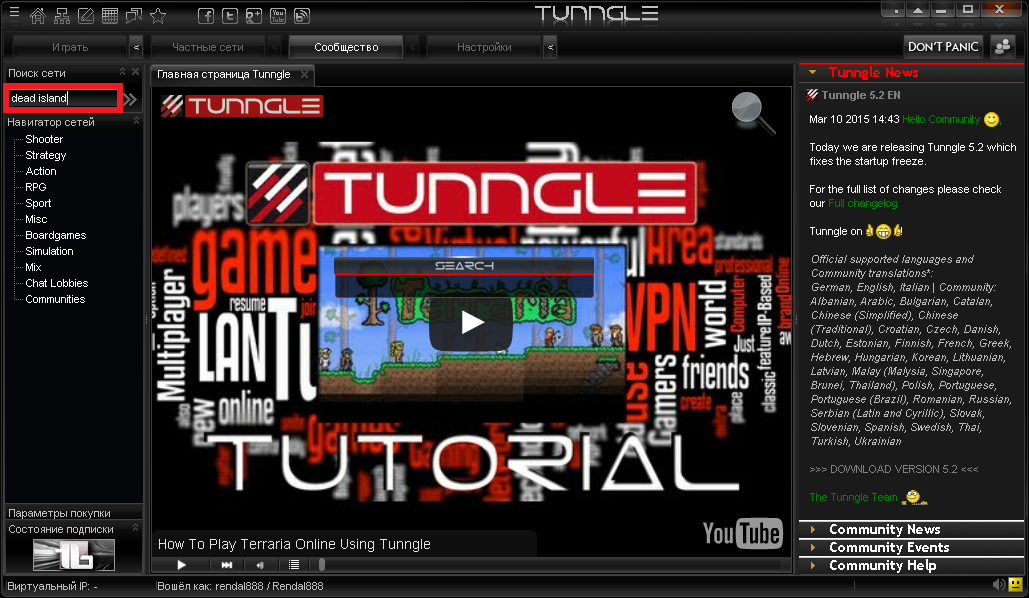The image size is (1029, 598).
Task: Open the Chat Lobbies category
Action: pyautogui.click(x=56, y=283)
